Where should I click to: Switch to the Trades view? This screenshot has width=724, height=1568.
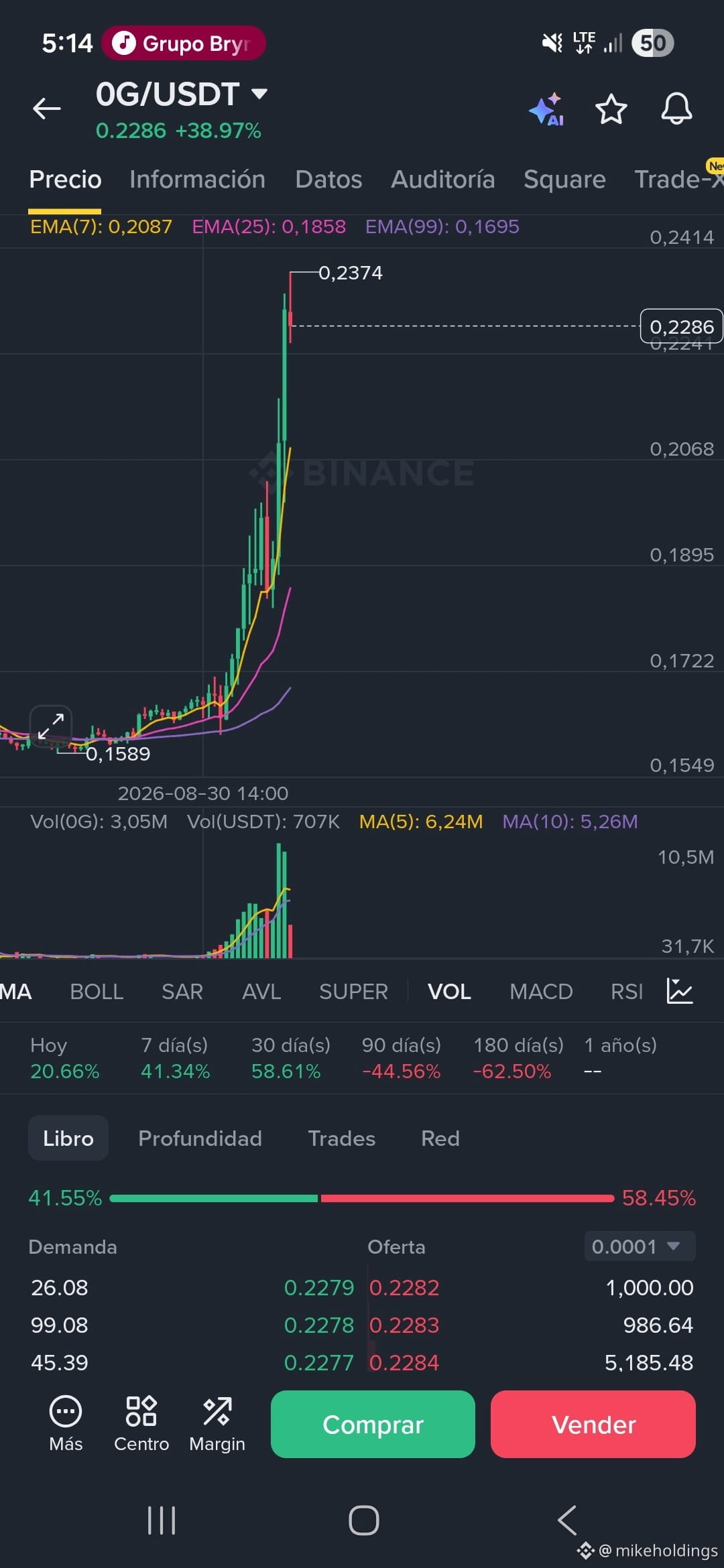[x=341, y=1138]
